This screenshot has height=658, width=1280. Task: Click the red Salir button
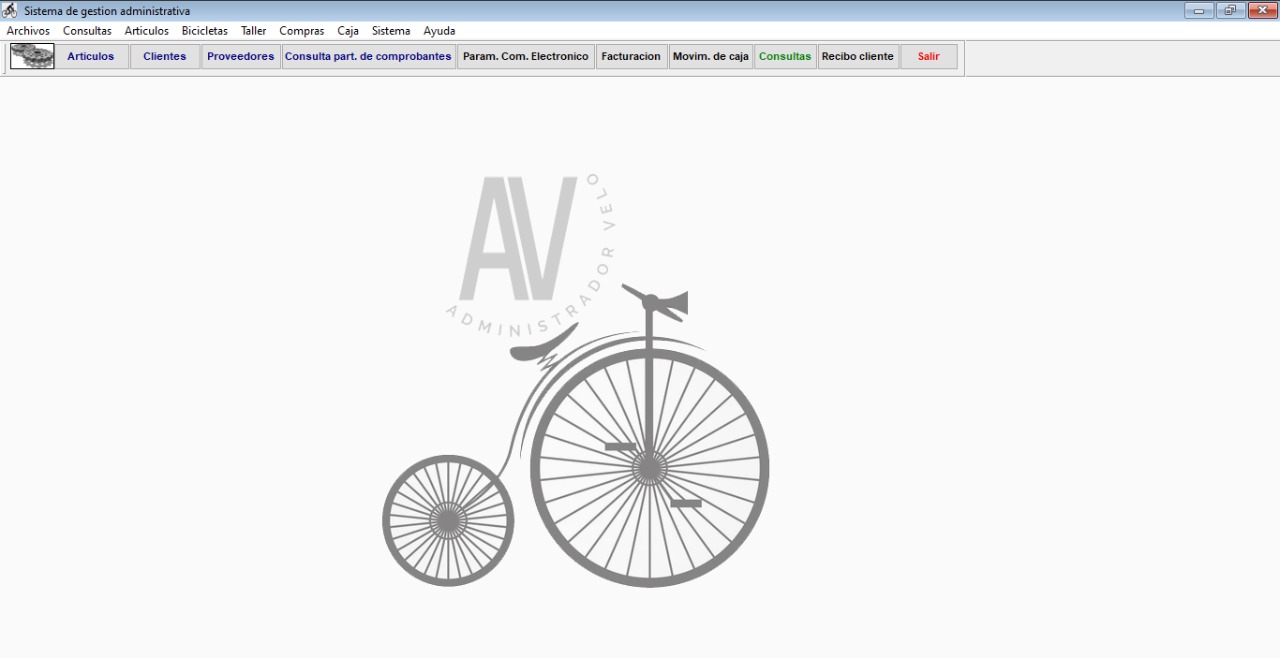tap(929, 57)
